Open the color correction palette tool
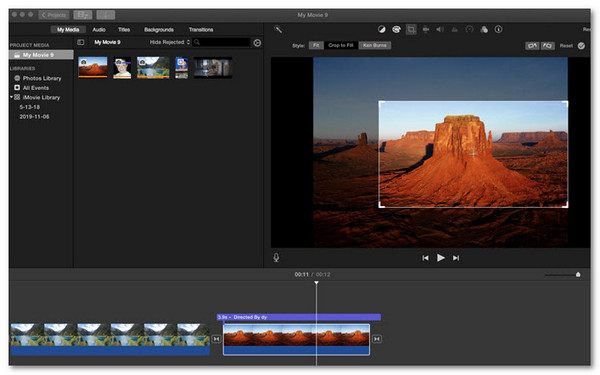The width and height of the screenshot is (600, 375). click(x=396, y=29)
